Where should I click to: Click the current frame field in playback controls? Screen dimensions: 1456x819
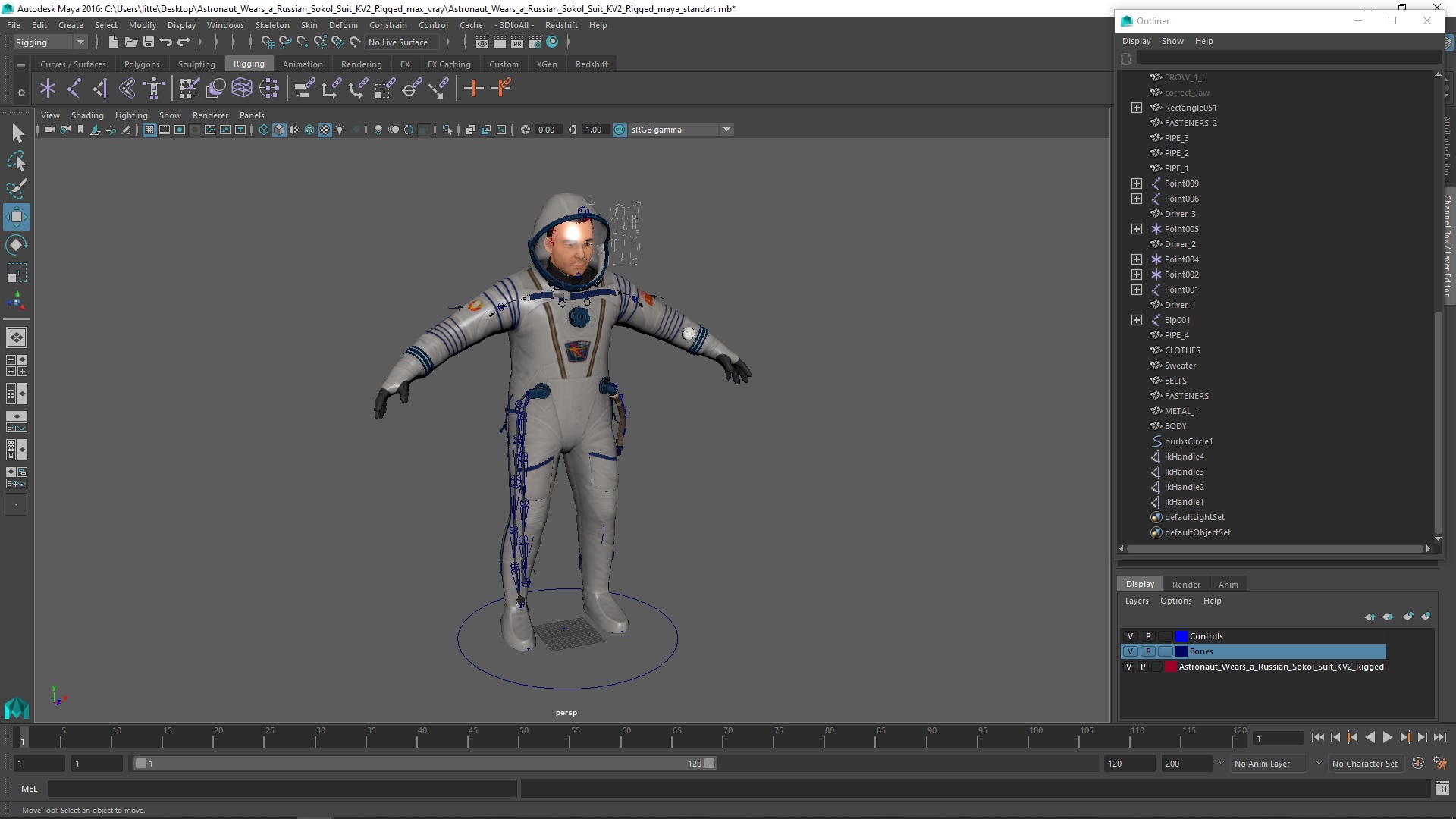[x=1279, y=738]
